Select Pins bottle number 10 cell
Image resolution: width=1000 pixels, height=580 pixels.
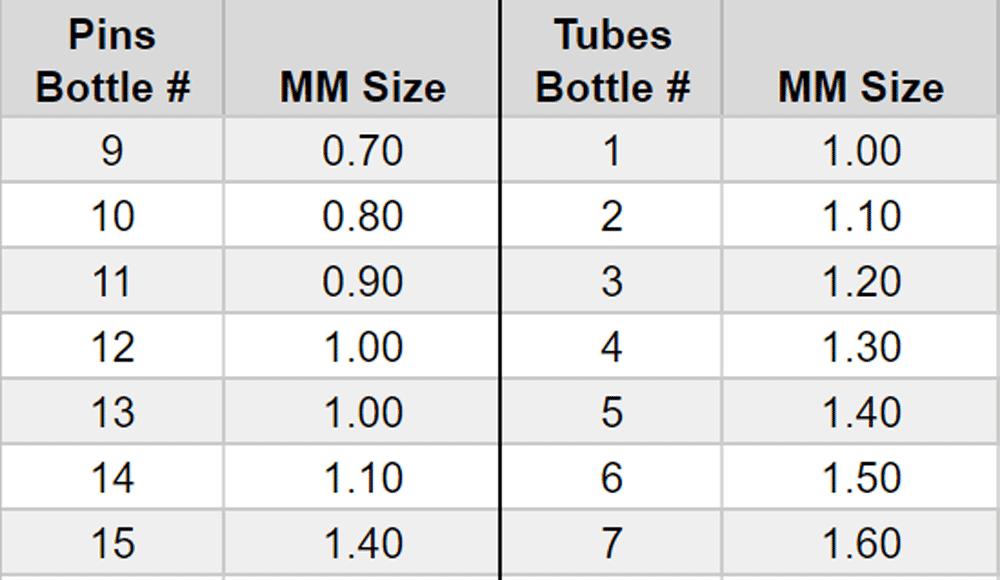coord(112,216)
